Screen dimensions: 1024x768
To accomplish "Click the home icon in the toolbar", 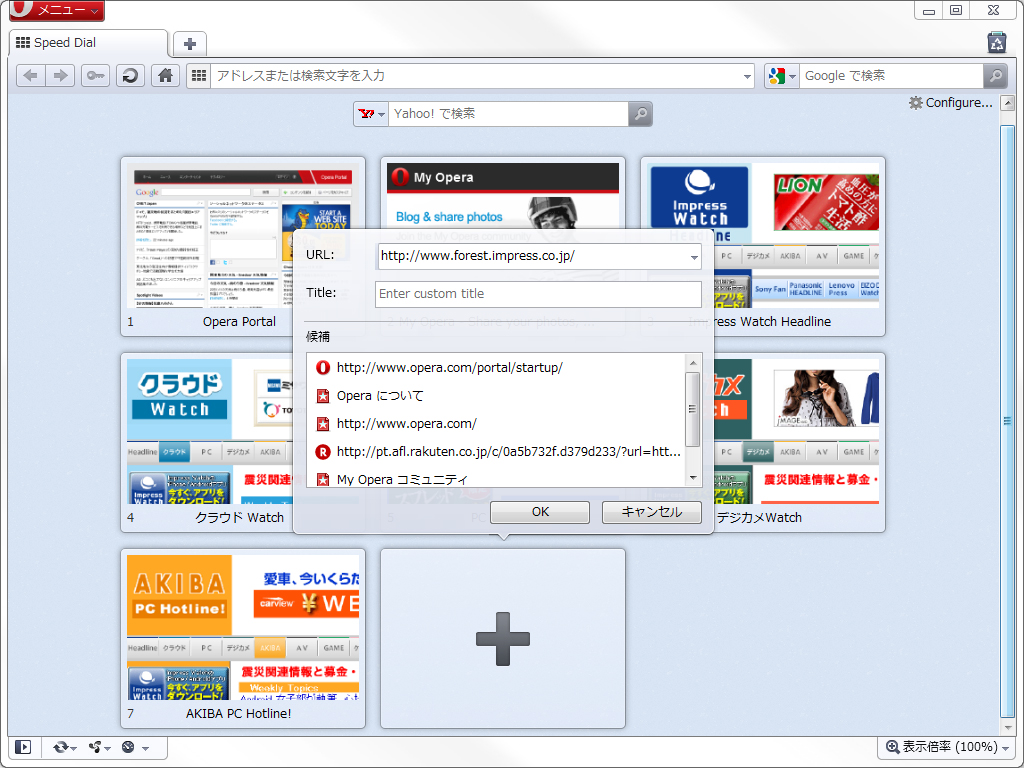I will click(x=165, y=75).
